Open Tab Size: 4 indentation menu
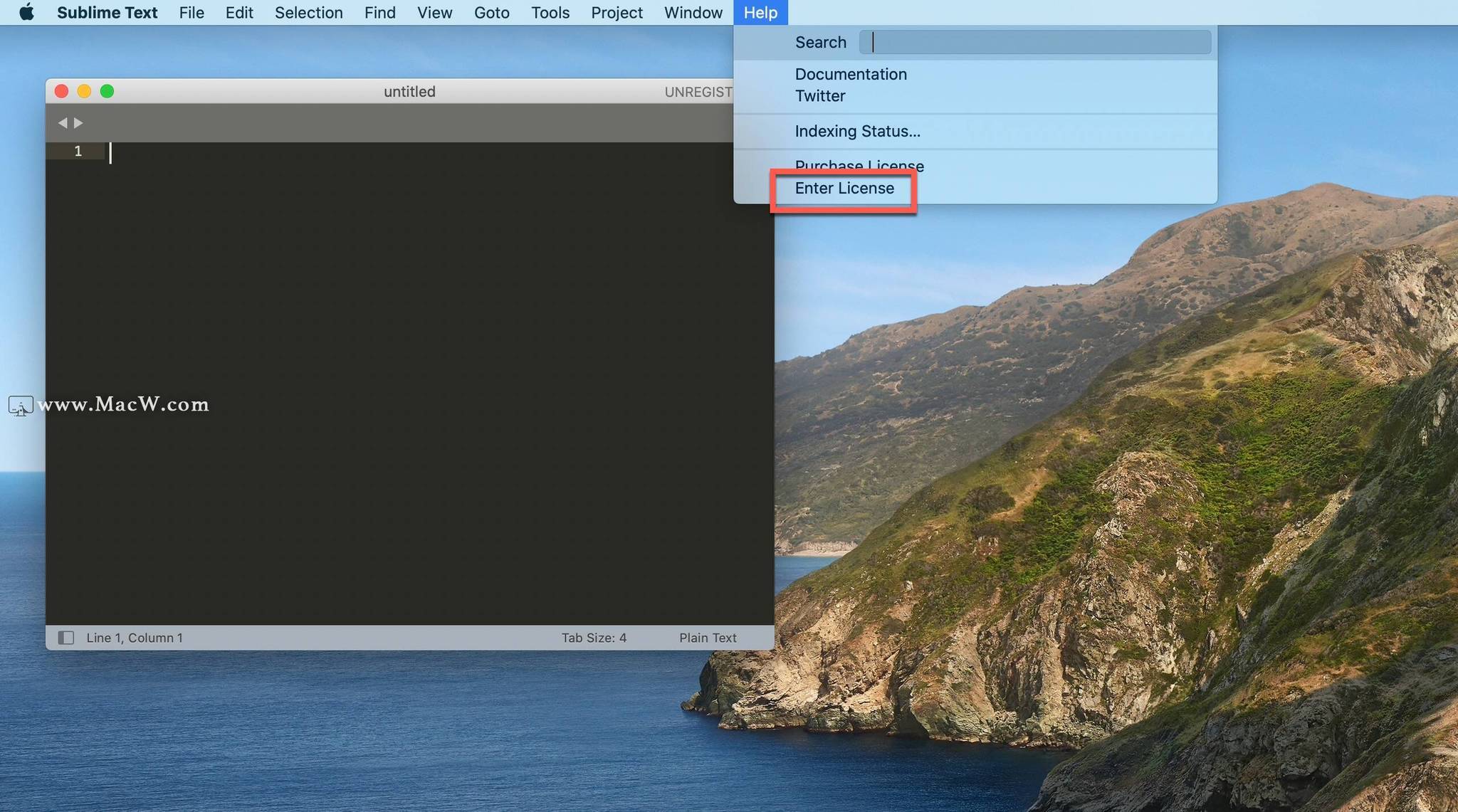This screenshot has width=1458, height=812. [x=594, y=638]
